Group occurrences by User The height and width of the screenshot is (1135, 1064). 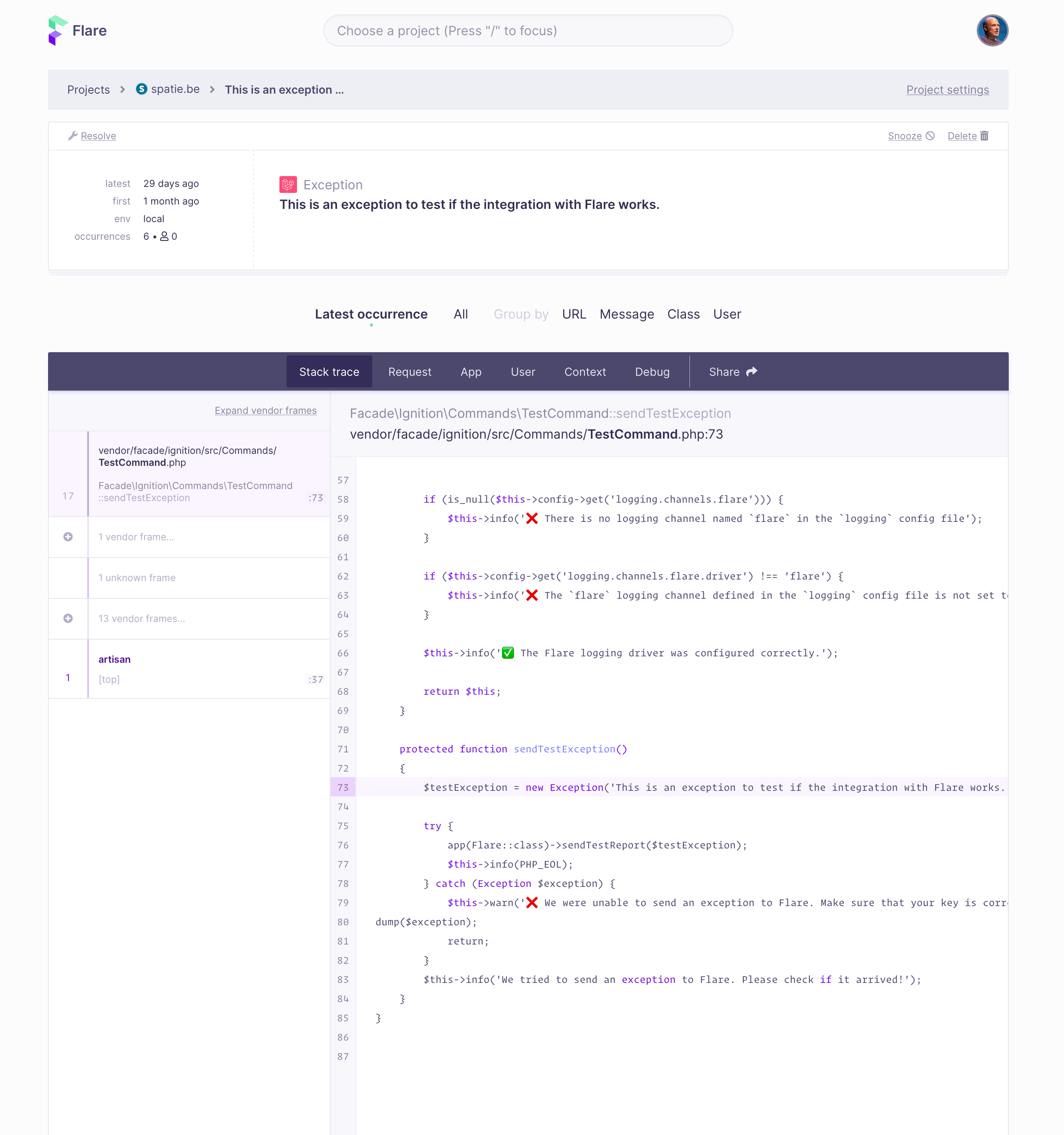(x=727, y=314)
